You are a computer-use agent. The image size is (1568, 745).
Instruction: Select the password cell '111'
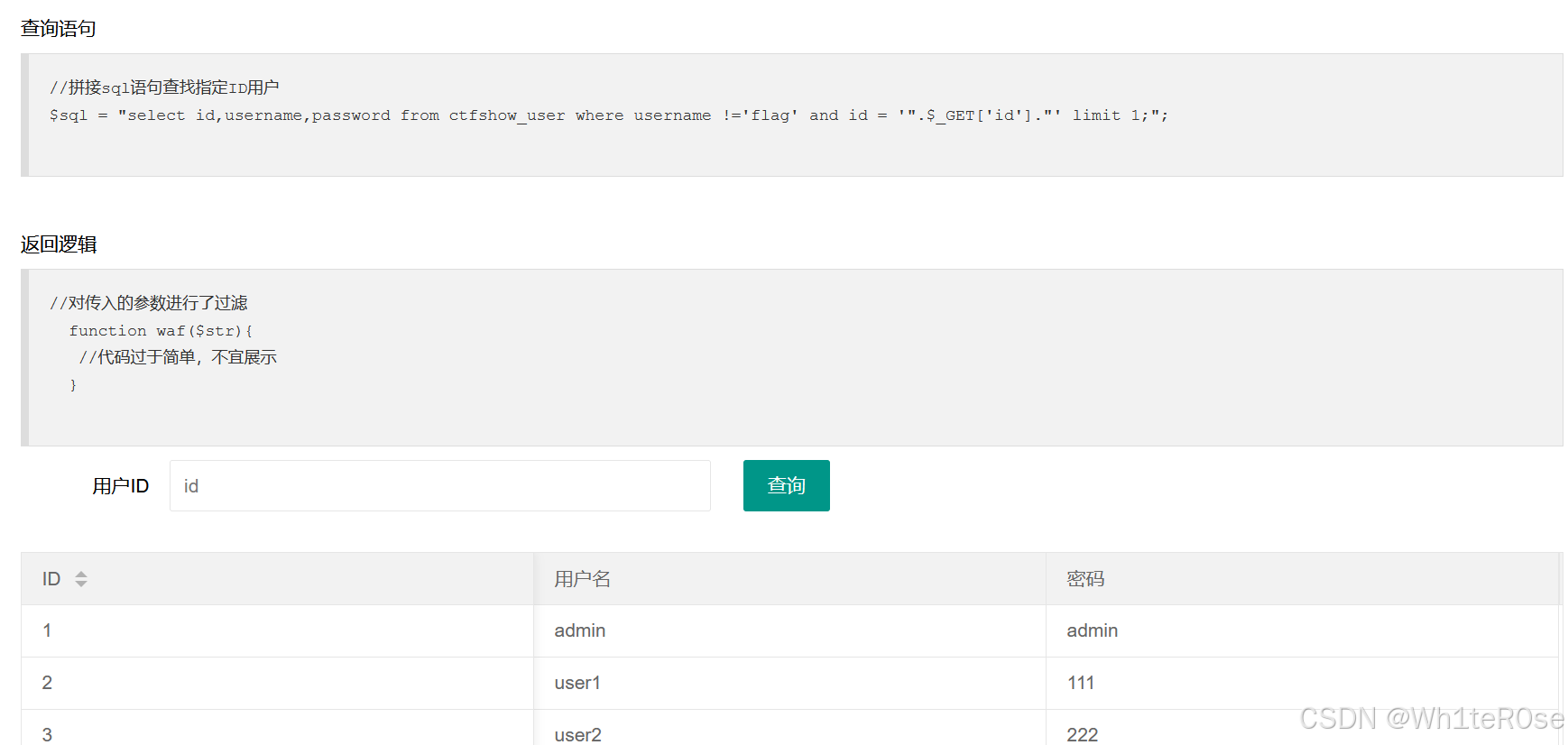[1303, 683]
